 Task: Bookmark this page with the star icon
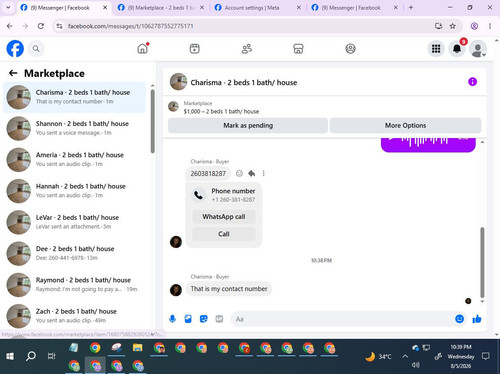[452, 26]
